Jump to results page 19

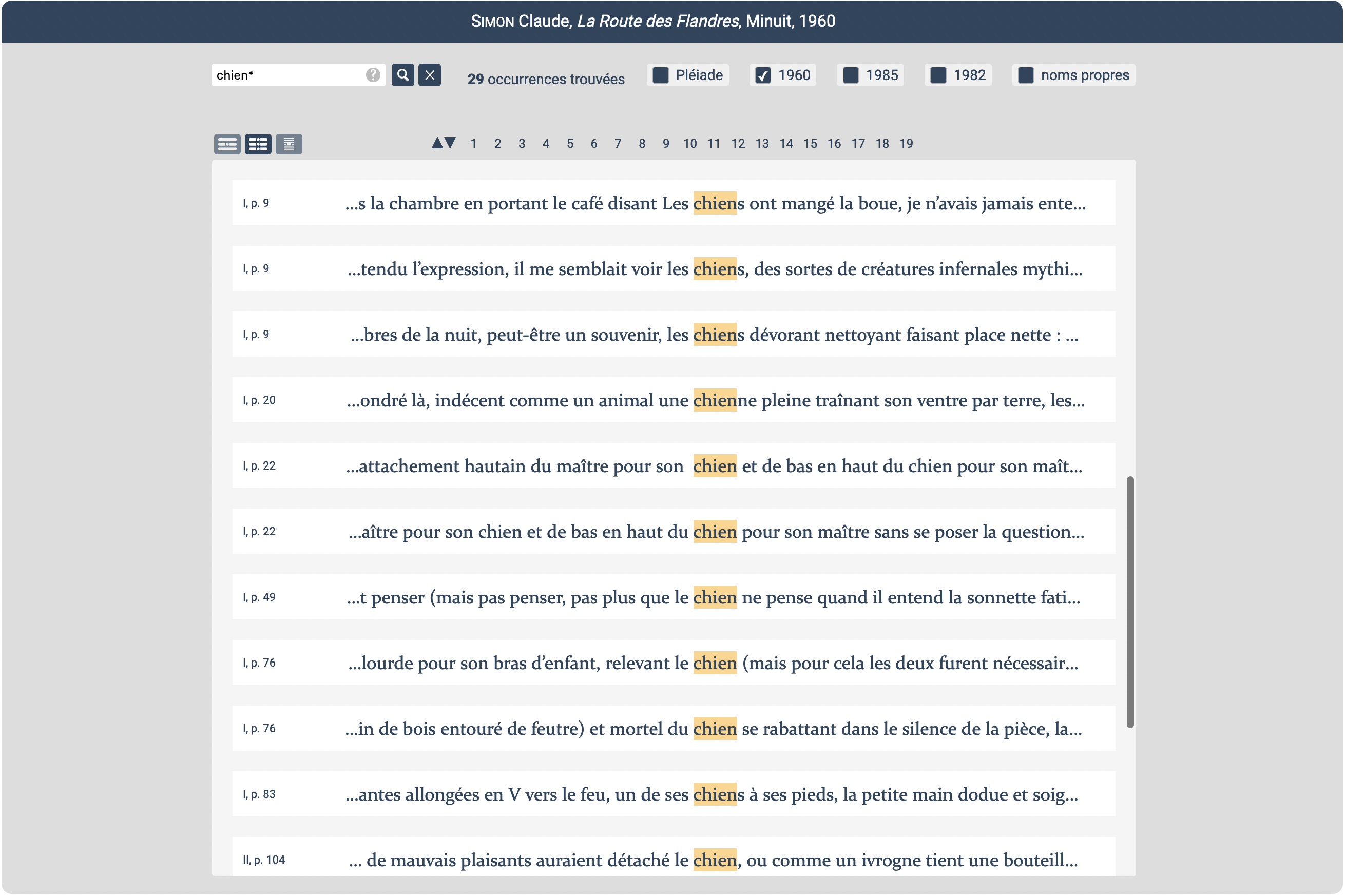click(906, 143)
